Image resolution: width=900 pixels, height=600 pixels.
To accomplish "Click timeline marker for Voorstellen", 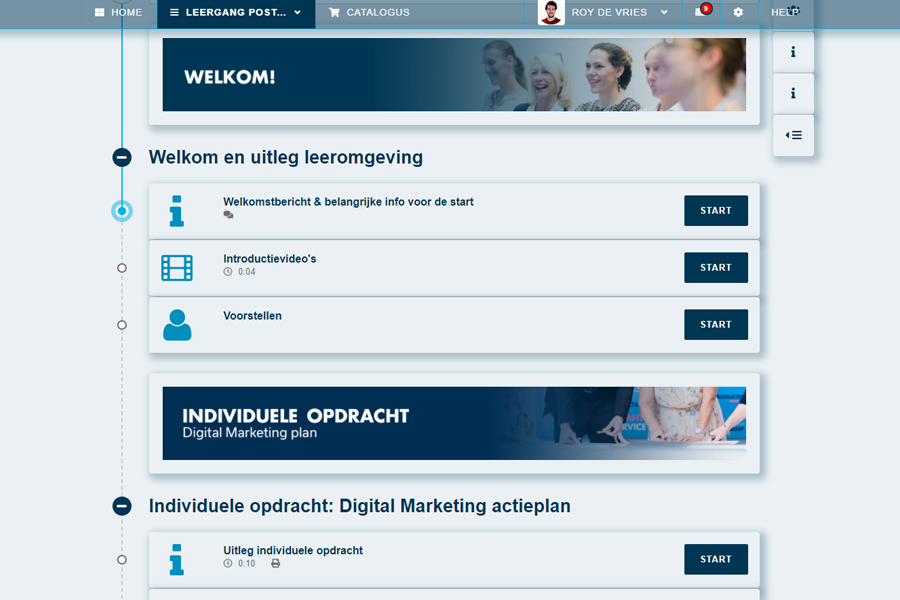I will [x=122, y=325].
